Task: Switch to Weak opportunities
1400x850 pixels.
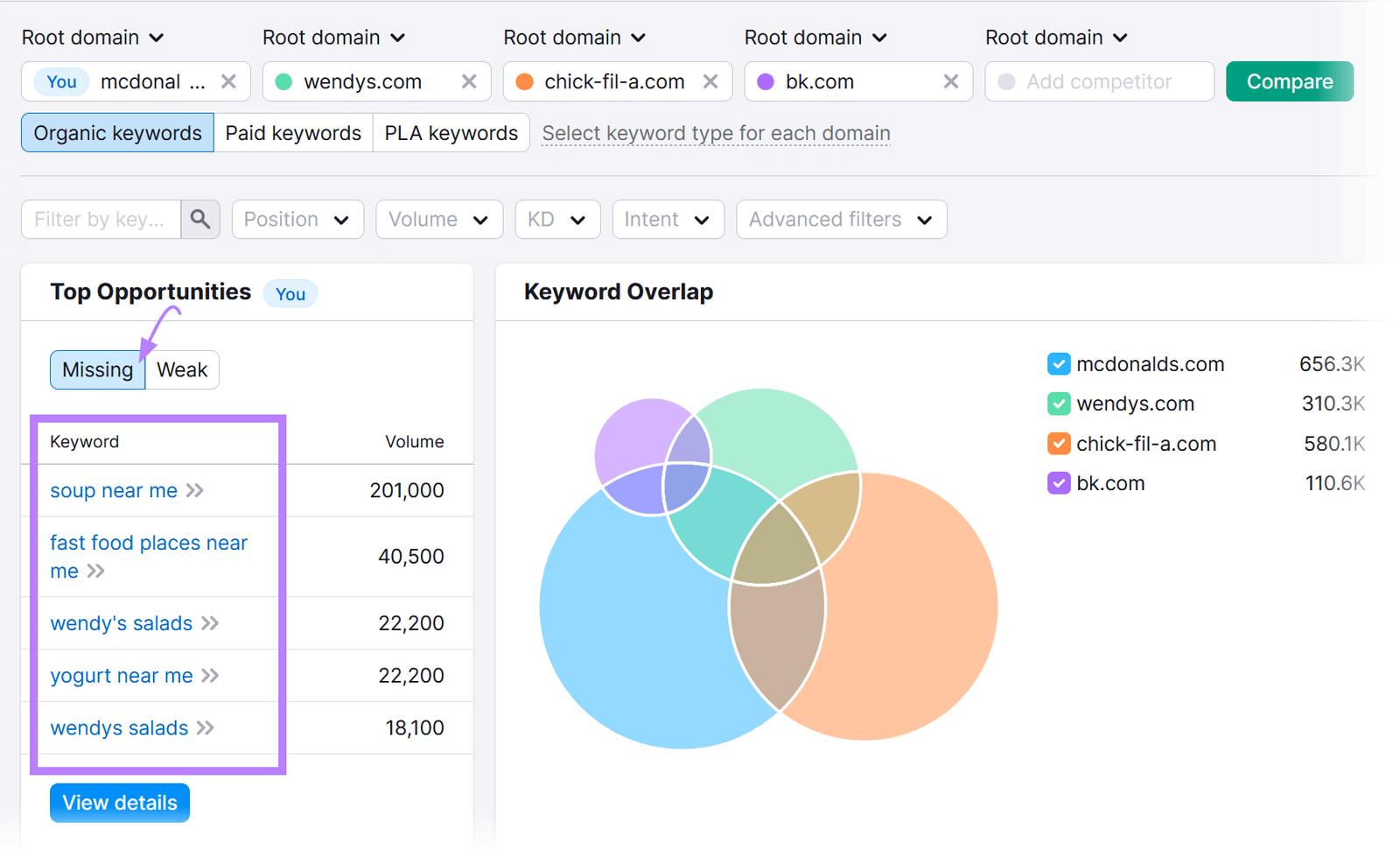Action: coord(182,369)
